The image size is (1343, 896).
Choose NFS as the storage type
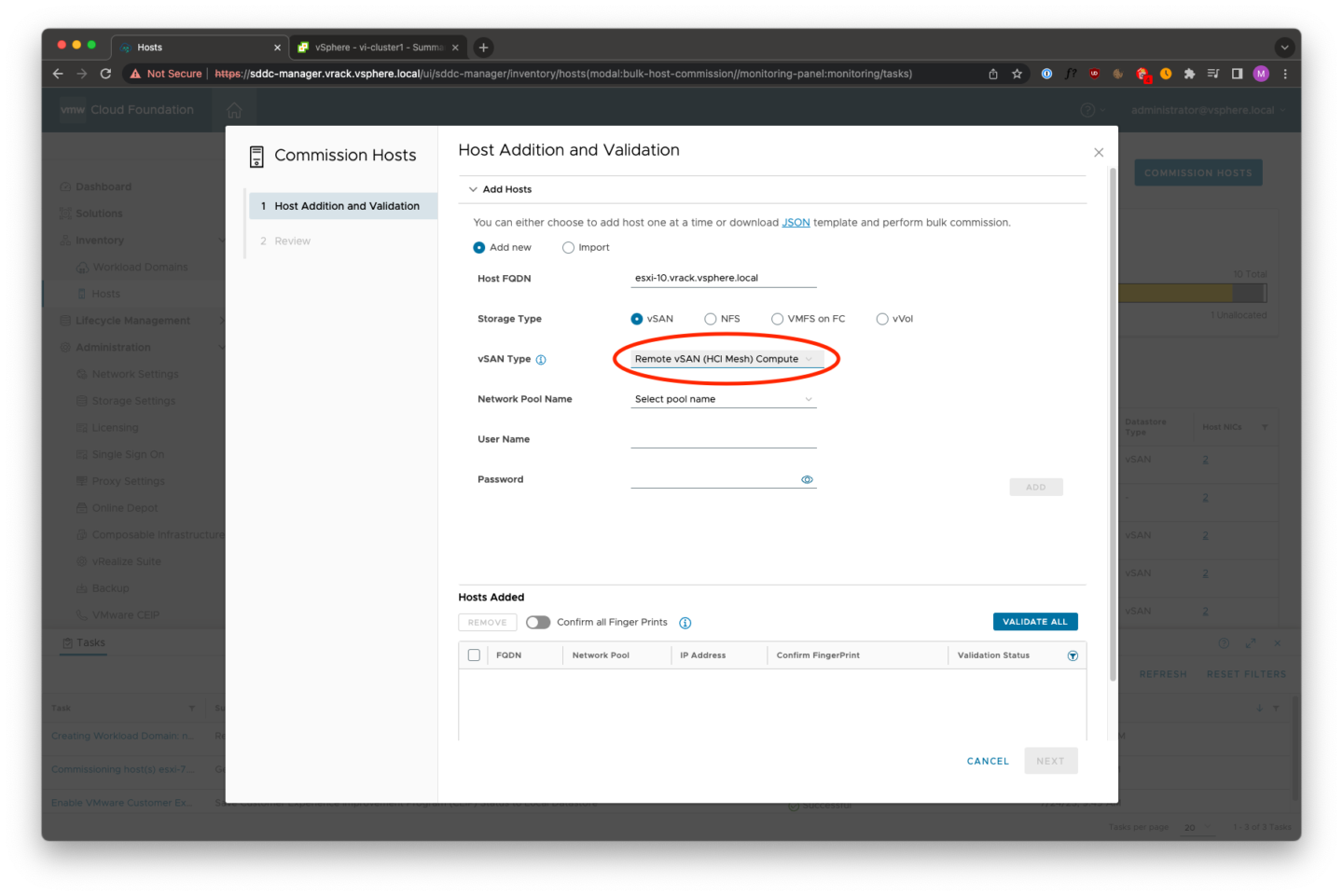[x=710, y=318]
